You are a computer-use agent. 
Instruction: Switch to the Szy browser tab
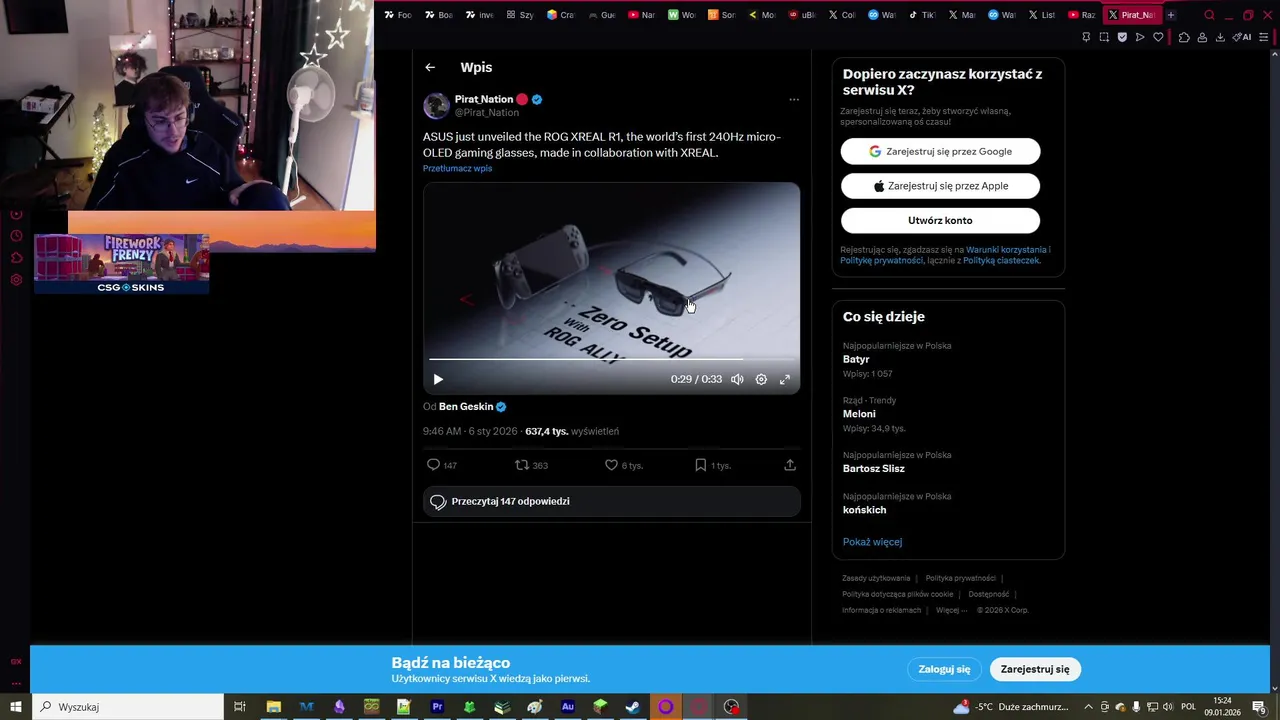520,15
